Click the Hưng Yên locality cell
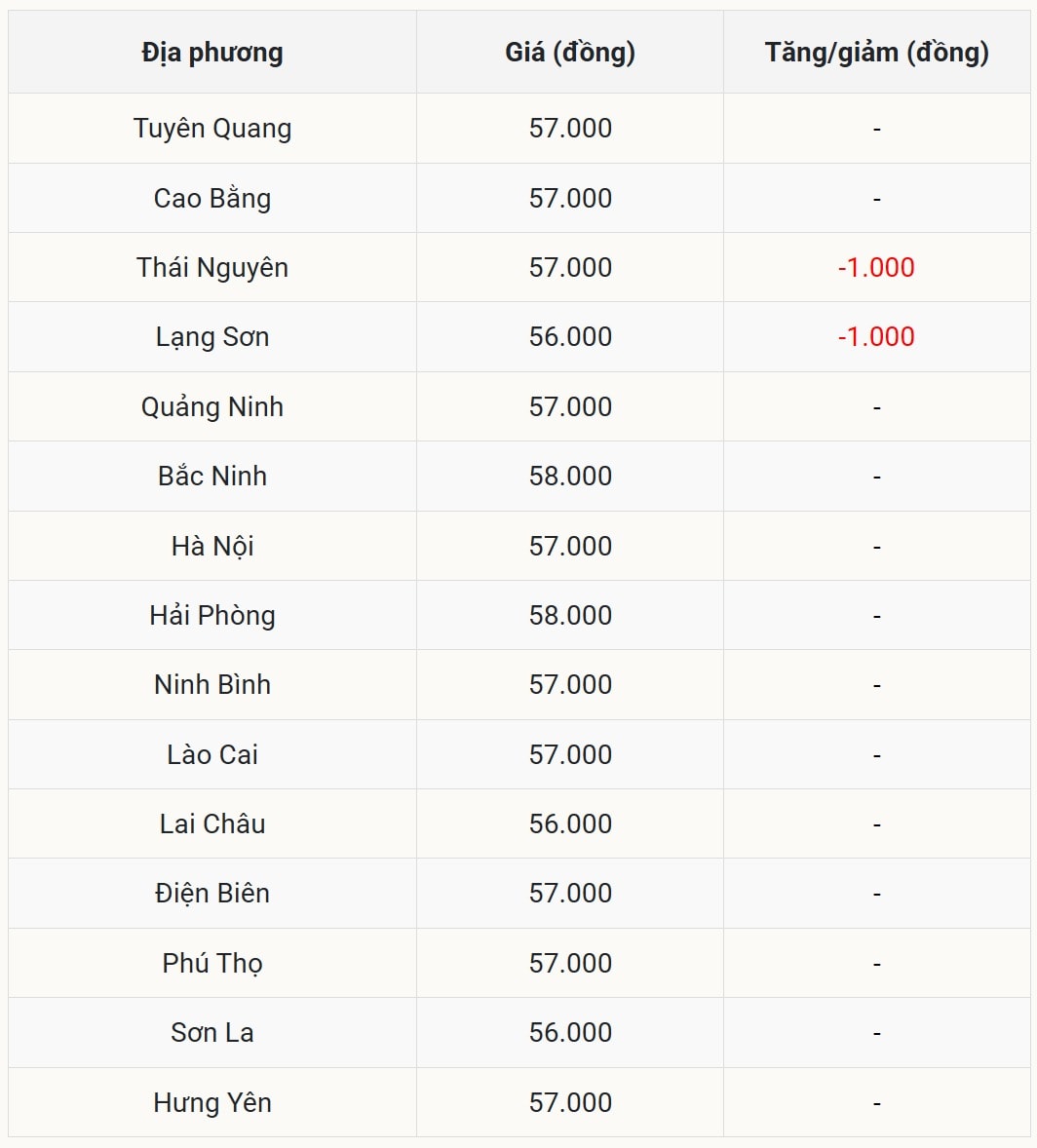The image size is (1037, 1148). pyautogui.click(x=212, y=1103)
